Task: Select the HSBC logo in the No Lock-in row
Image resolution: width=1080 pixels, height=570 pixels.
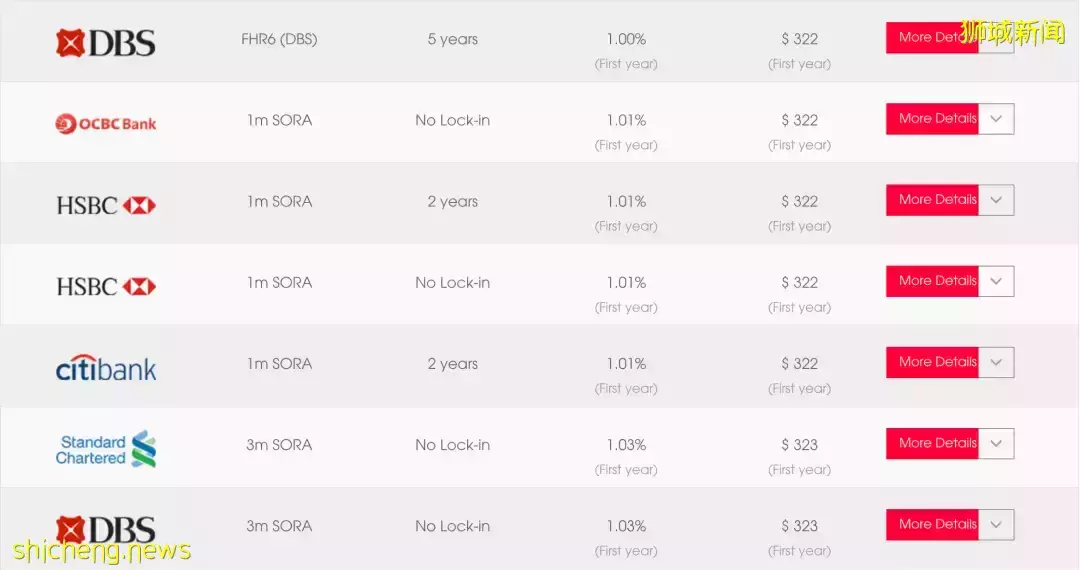Action: coord(105,287)
